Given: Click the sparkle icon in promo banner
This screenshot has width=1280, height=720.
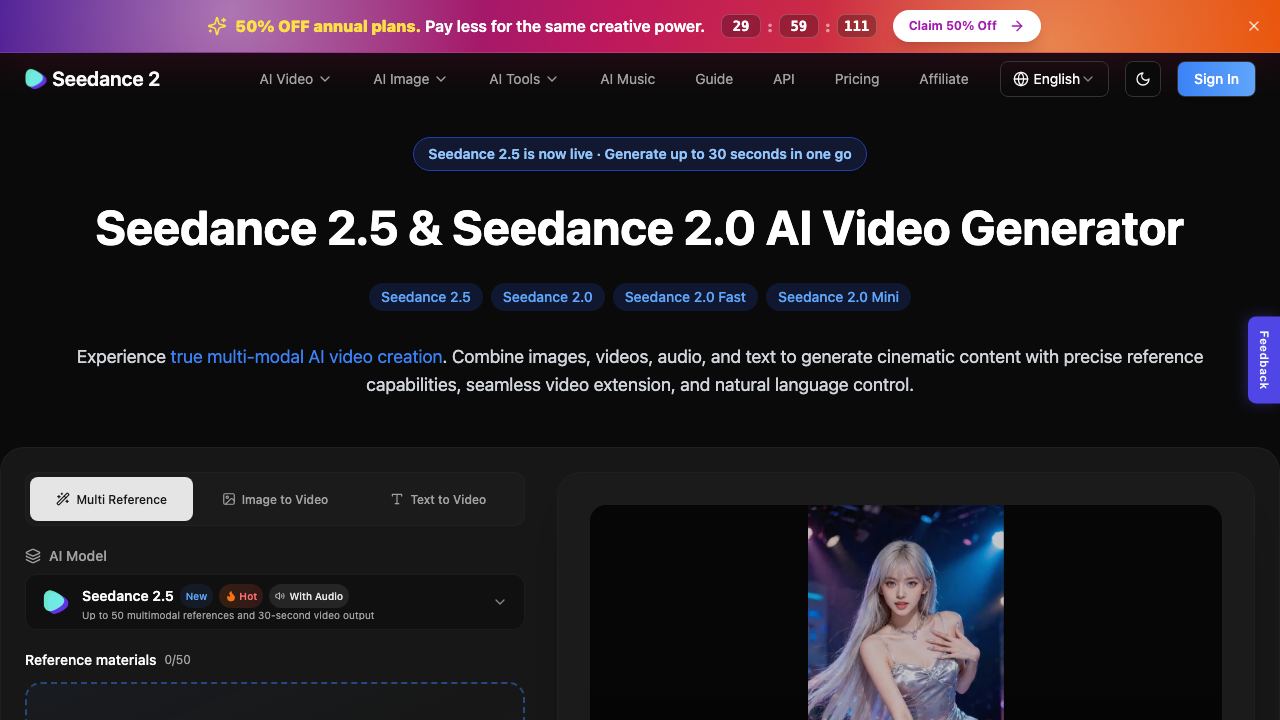Looking at the screenshot, I should click(x=217, y=26).
